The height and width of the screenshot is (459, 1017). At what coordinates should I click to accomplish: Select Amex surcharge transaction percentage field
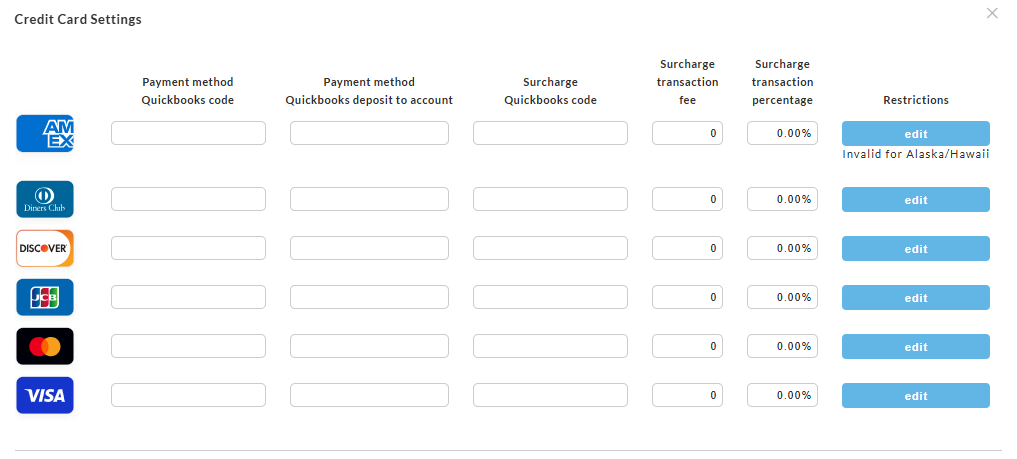pos(782,133)
